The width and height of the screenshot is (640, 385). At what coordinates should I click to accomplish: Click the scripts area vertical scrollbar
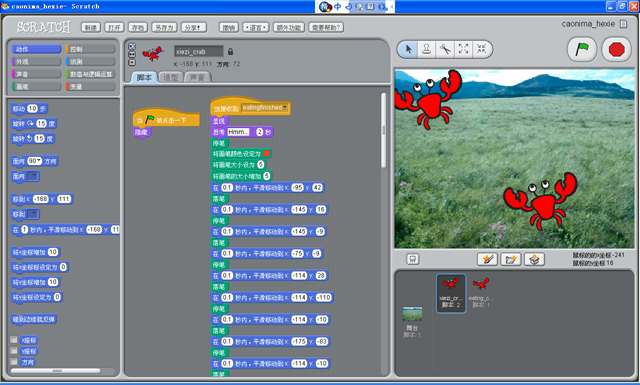383,131
